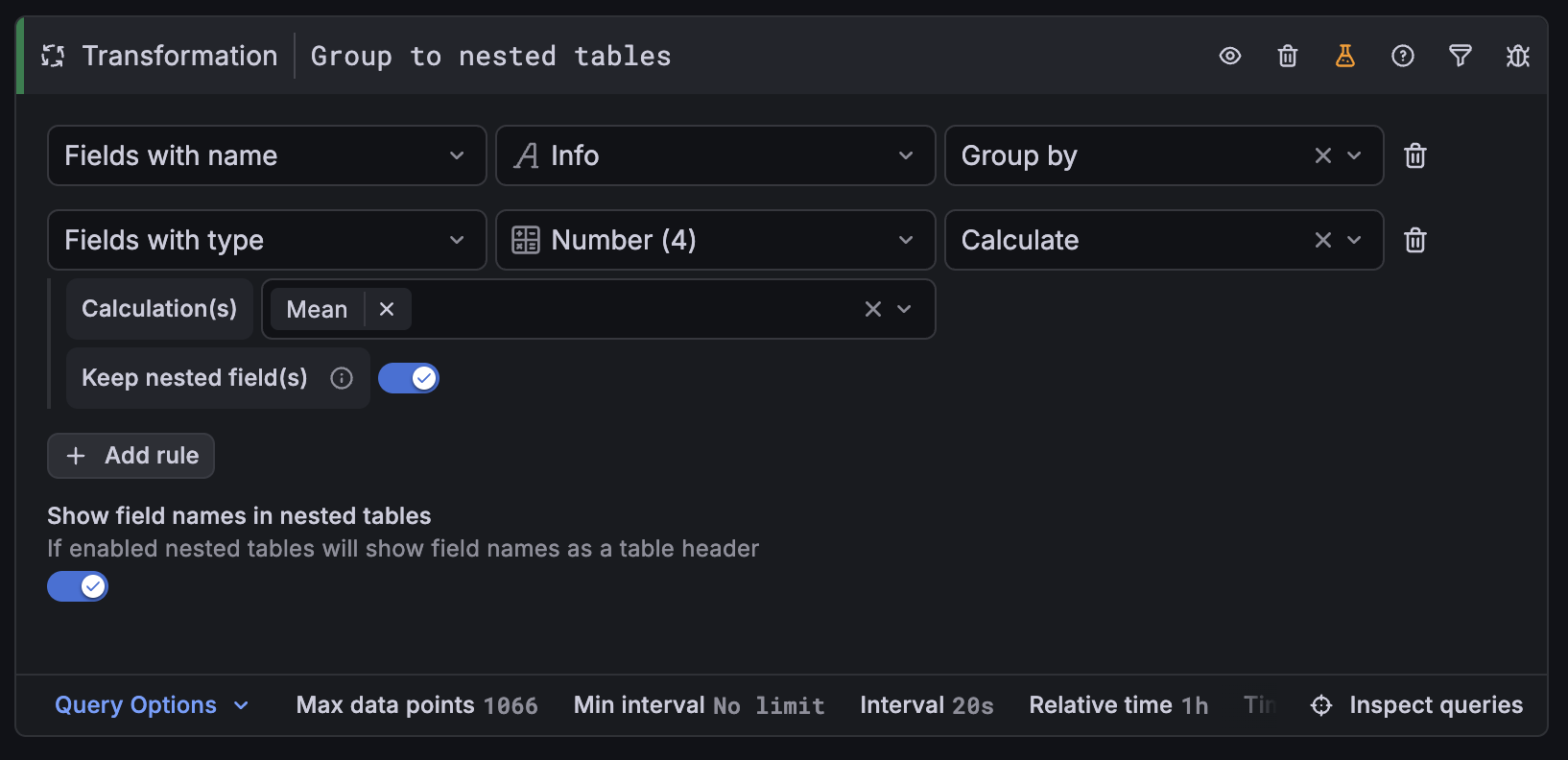Clear the Group by selection
The image size is (1568, 760).
pos(1323,155)
